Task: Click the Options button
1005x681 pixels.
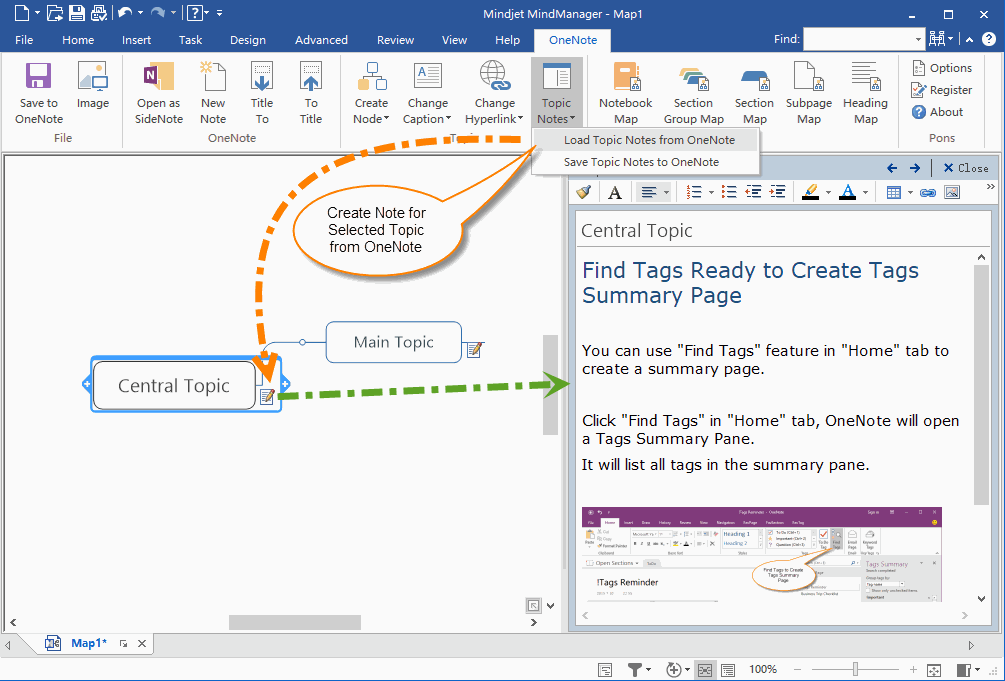Action: click(x=942, y=68)
